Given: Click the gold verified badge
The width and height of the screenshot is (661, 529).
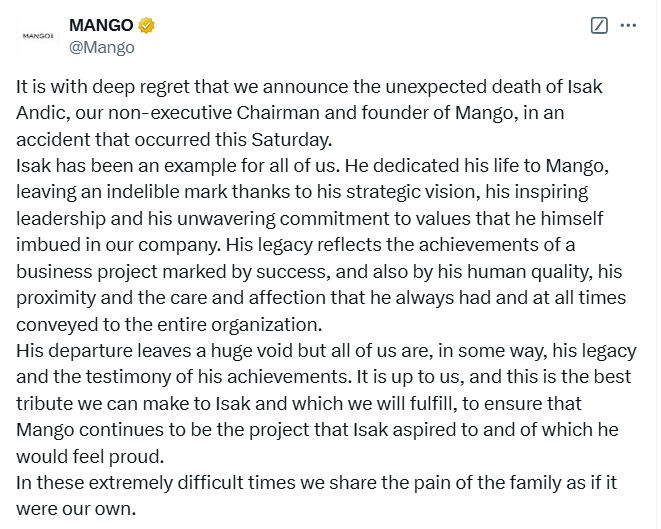Looking at the screenshot, I should tap(148, 26).
